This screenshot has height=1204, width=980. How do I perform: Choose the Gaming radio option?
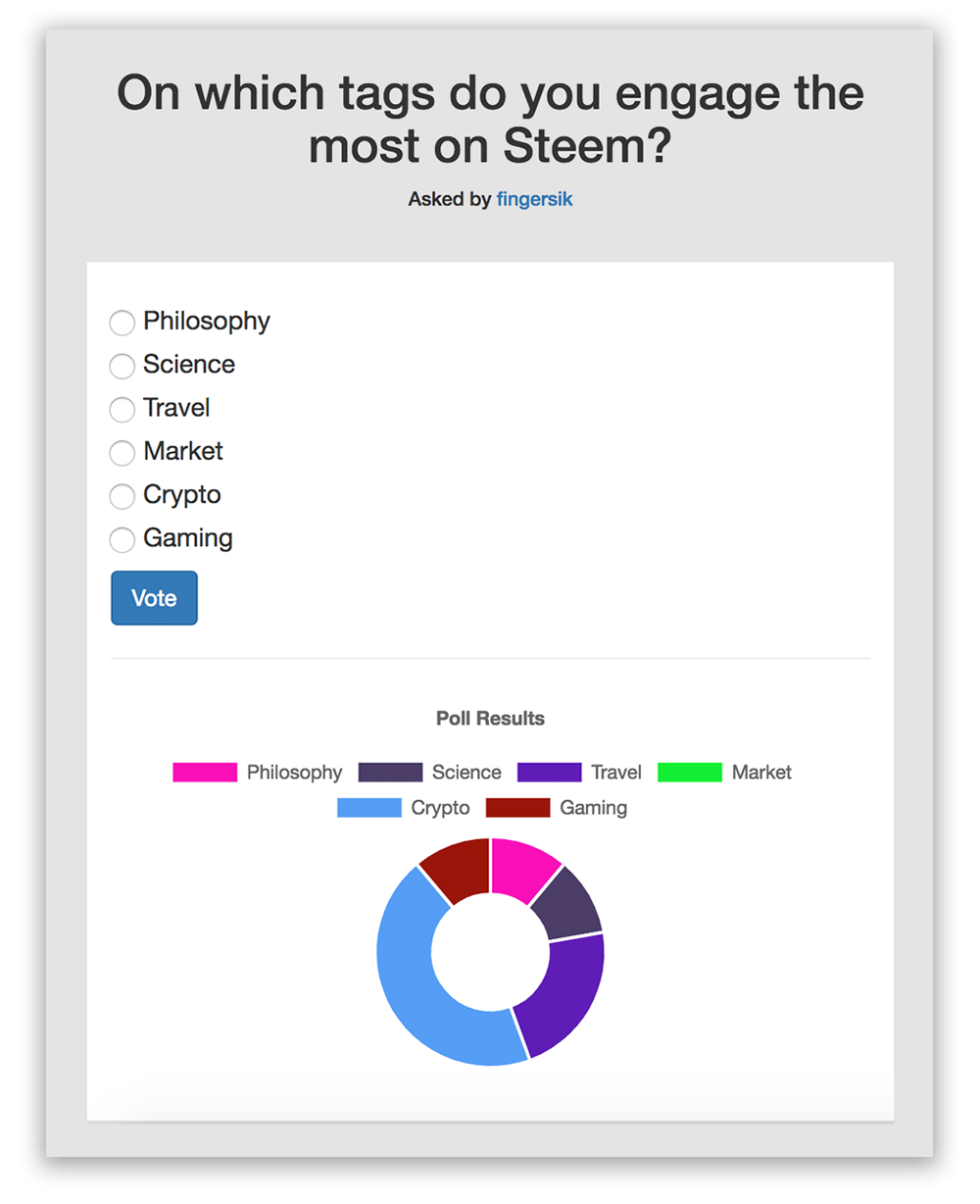(x=122, y=539)
